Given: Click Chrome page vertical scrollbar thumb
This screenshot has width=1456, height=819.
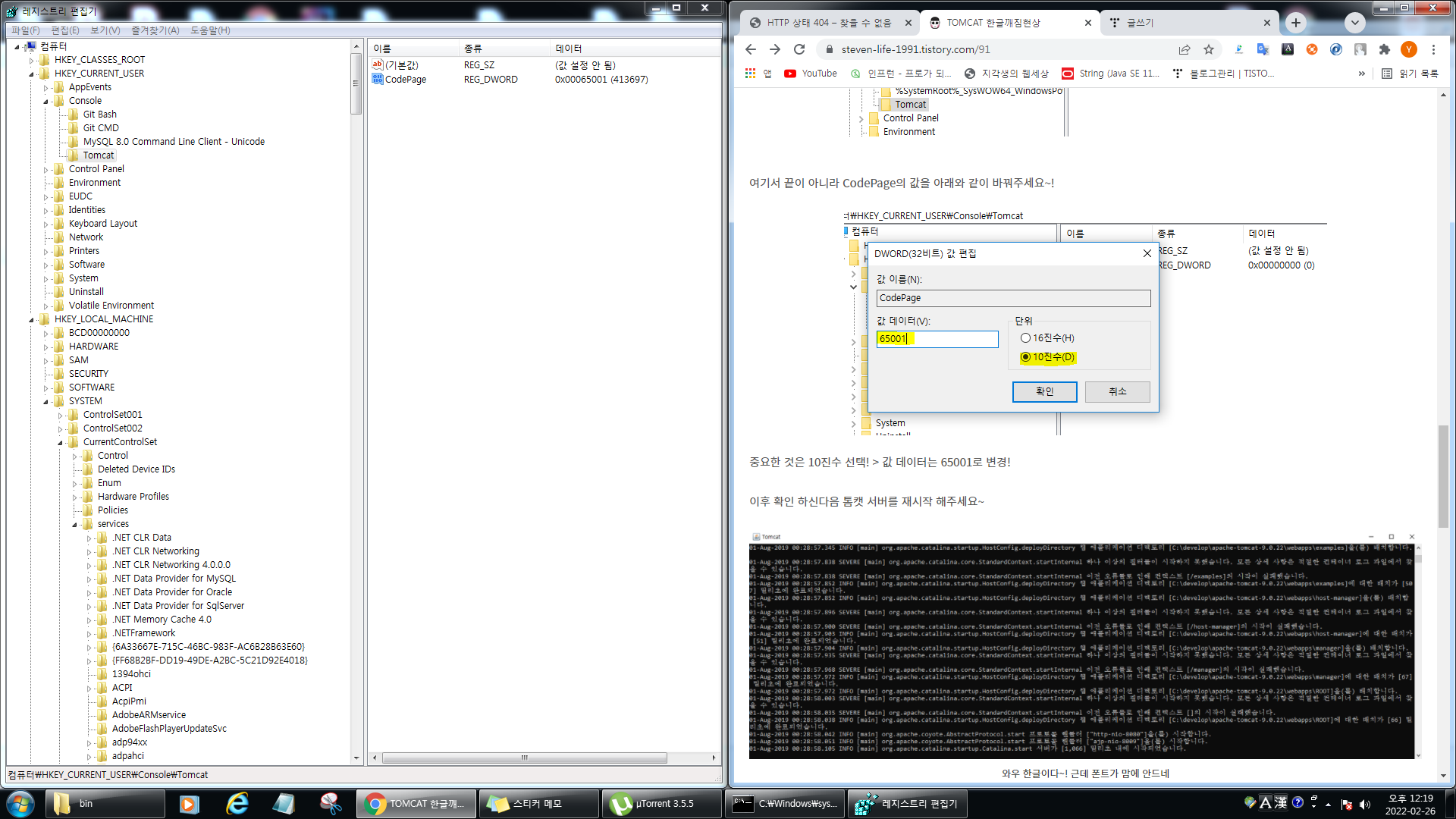Looking at the screenshot, I should point(1442,475).
